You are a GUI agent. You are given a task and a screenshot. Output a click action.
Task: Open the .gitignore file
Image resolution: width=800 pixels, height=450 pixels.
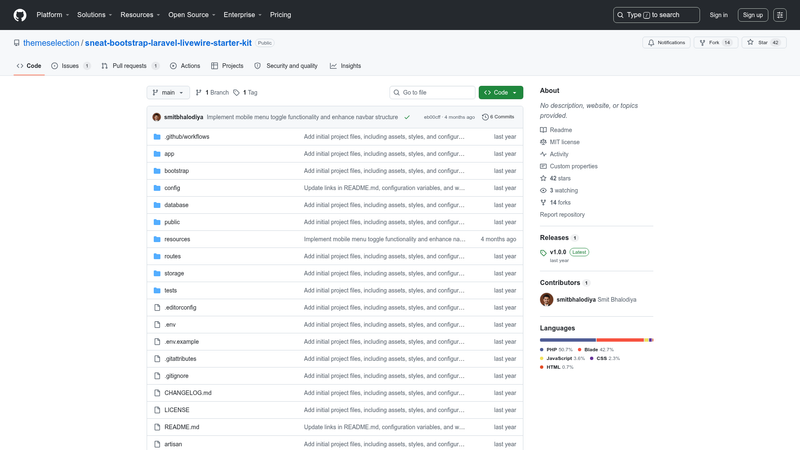click(x=177, y=376)
